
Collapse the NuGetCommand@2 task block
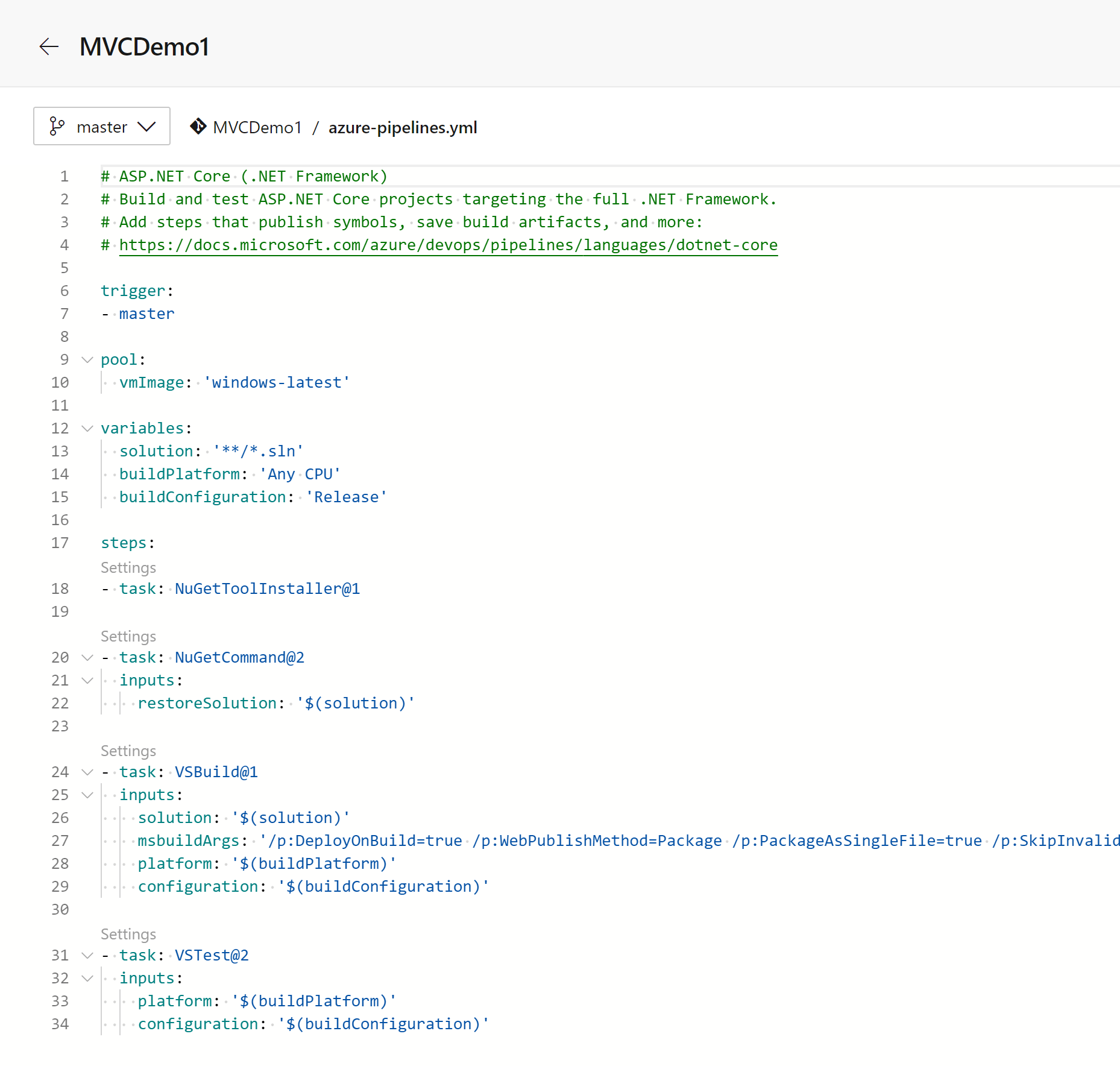click(87, 657)
